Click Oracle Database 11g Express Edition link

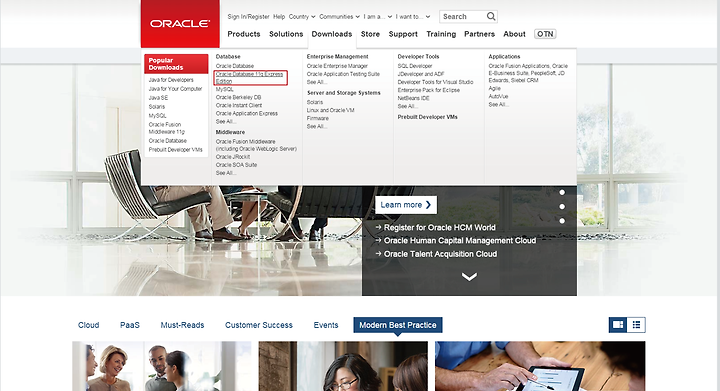[249, 78]
